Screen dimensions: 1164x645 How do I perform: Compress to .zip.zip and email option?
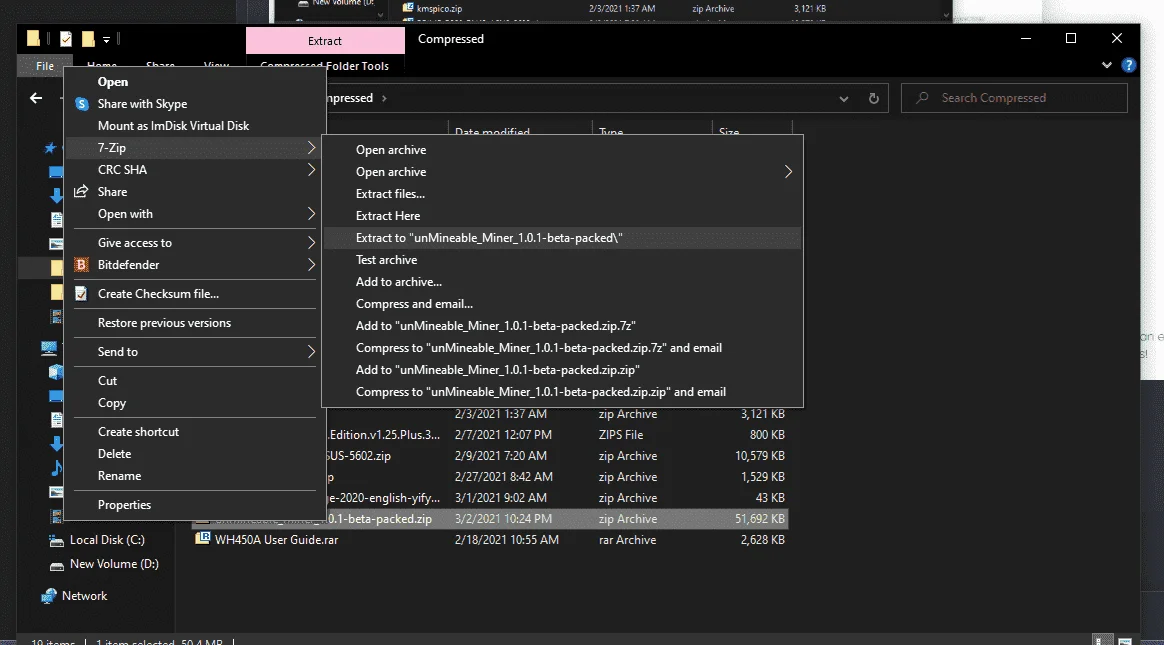[540, 392]
